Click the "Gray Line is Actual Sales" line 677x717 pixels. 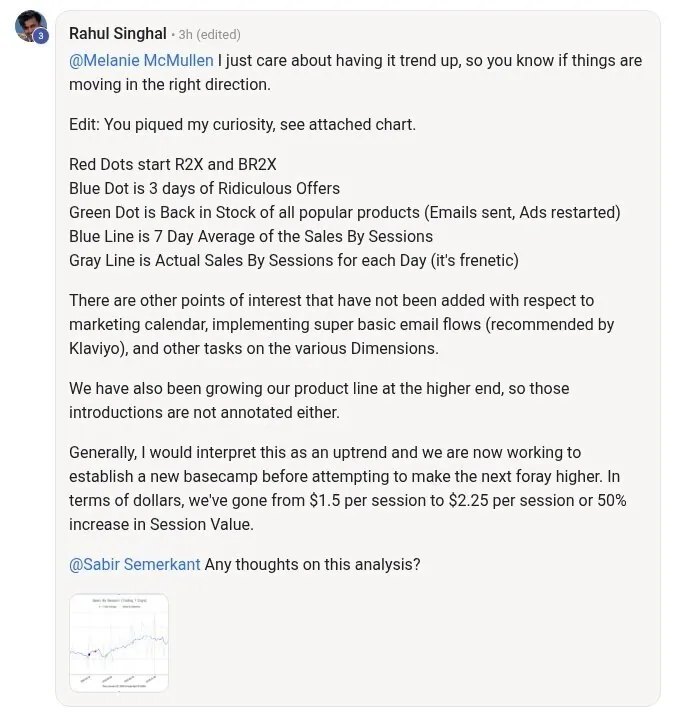click(294, 261)
